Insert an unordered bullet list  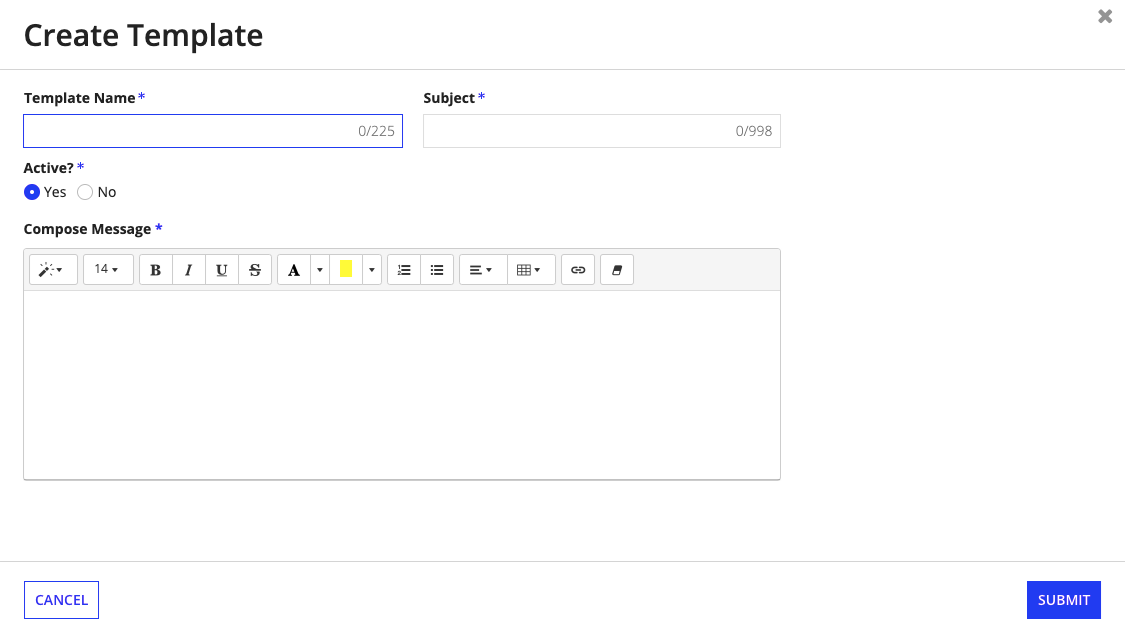[x=437, y=270]
